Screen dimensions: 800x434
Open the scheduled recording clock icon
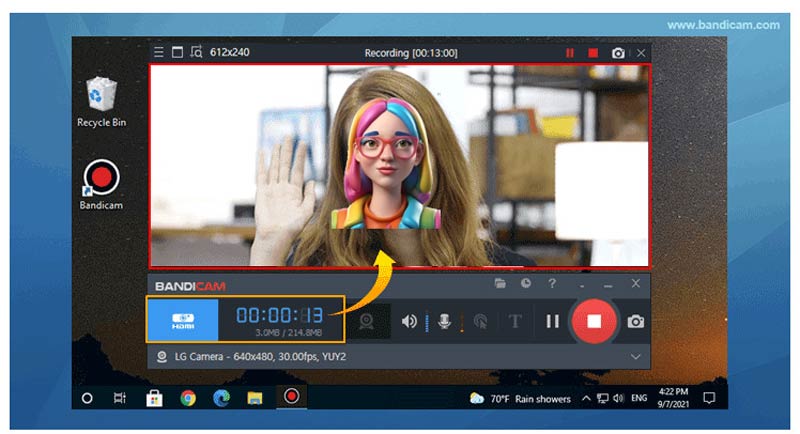pyautogui.click(x=526, y=284)
